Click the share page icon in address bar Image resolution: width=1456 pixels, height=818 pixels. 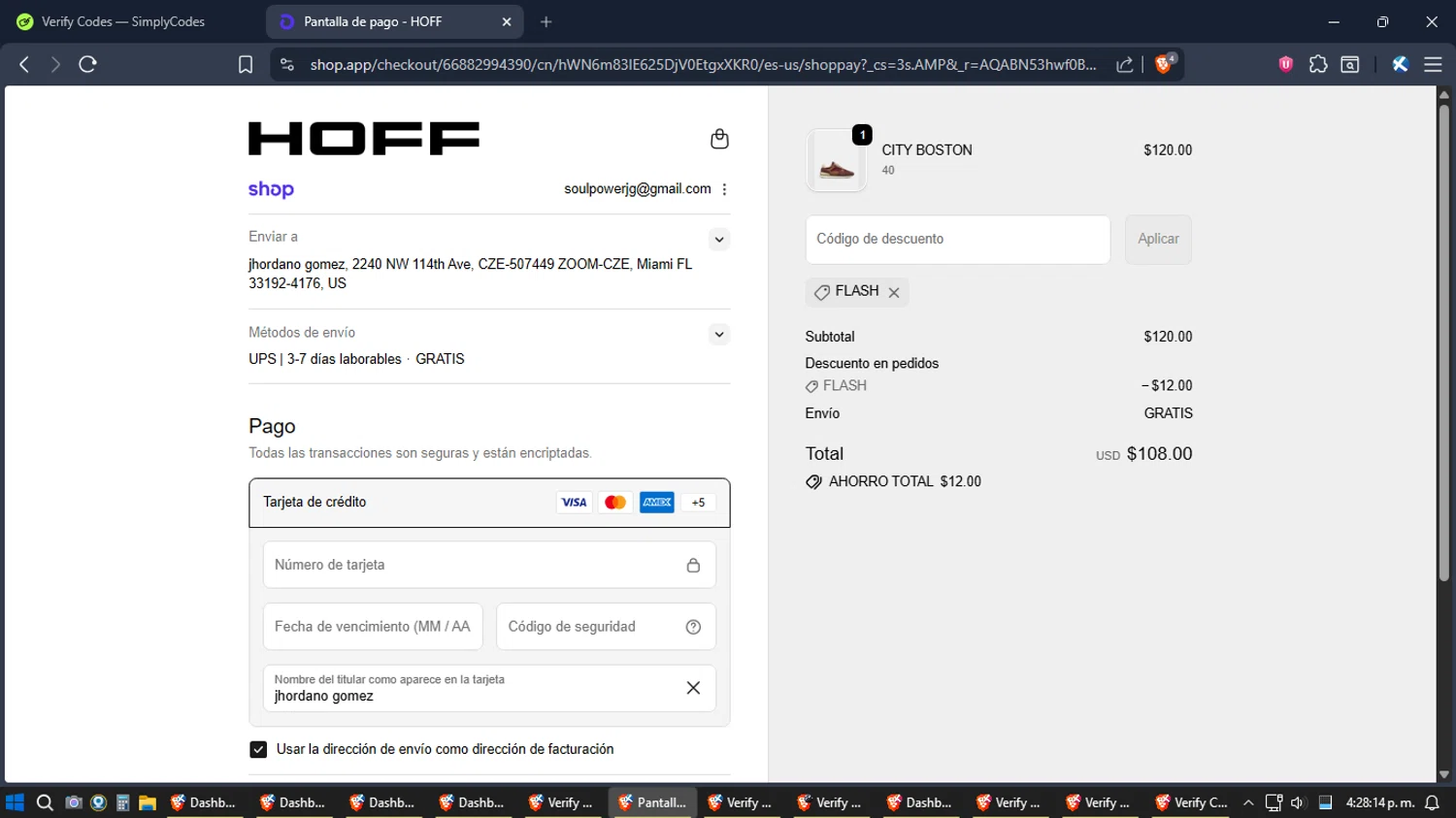point(1125,65)
